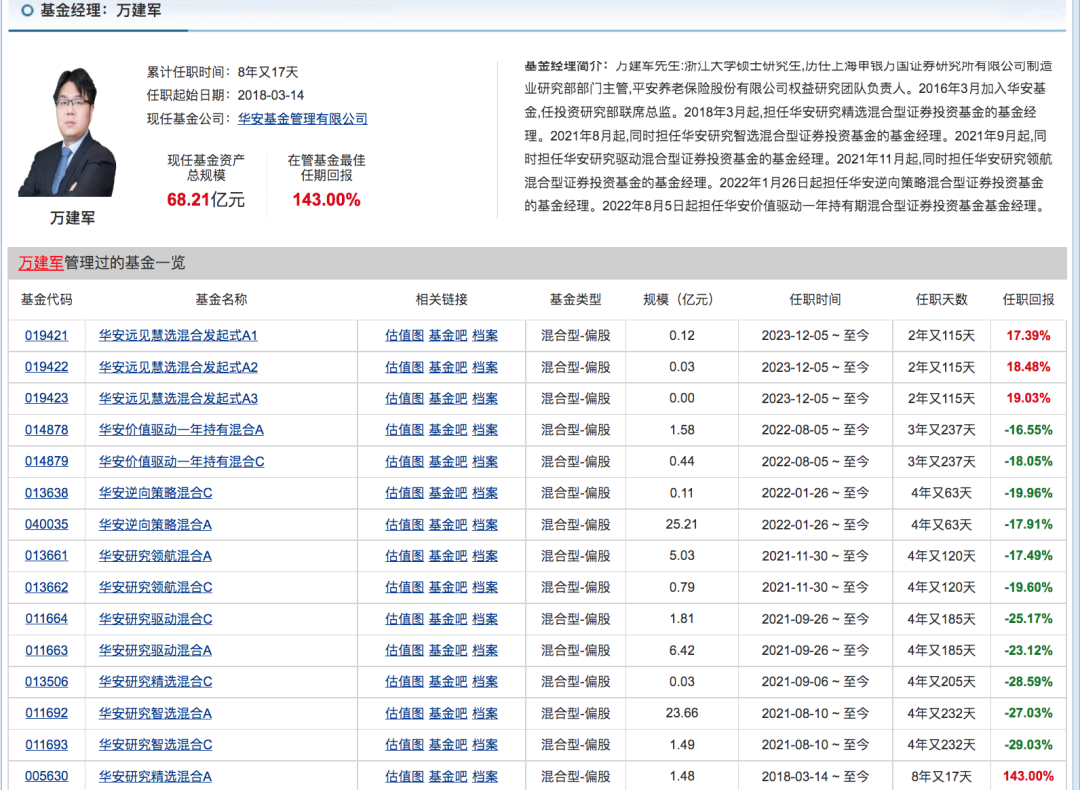
Task: Select the 143.00% return in the 005630 row
Action: (x=1028, y=776)
